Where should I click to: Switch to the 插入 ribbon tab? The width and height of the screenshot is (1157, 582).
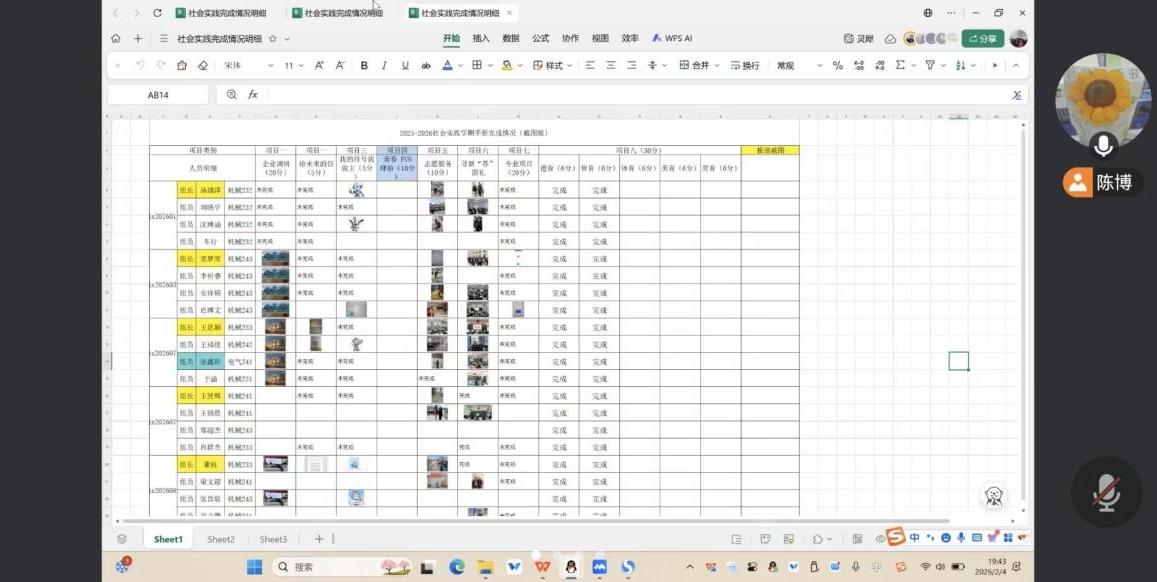click(481, 38)
